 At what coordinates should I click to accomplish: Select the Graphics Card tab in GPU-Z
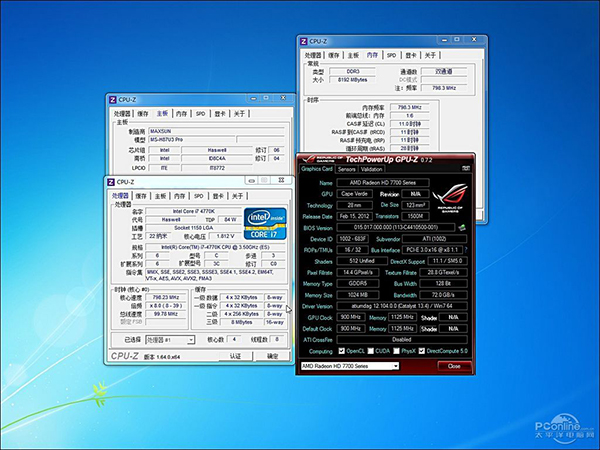pos(316,169)
